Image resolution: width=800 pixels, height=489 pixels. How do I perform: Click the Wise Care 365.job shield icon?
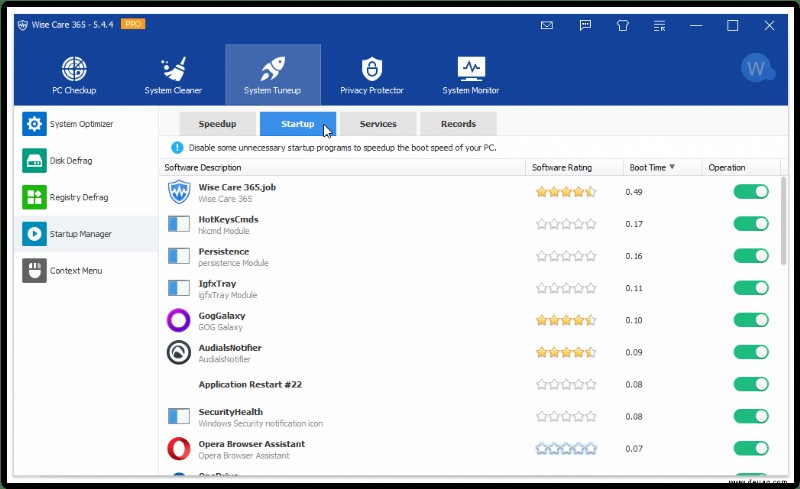(179, 192)
